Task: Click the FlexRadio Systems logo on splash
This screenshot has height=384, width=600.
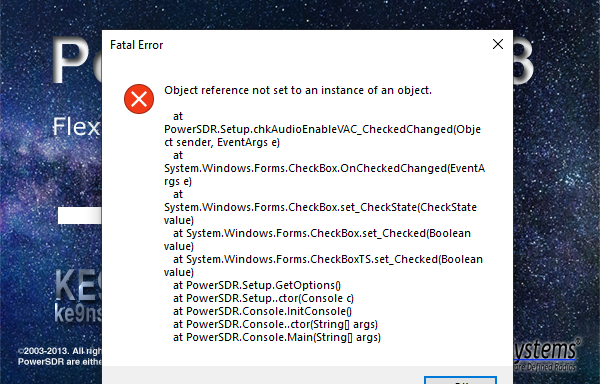Action: [545, 355]
